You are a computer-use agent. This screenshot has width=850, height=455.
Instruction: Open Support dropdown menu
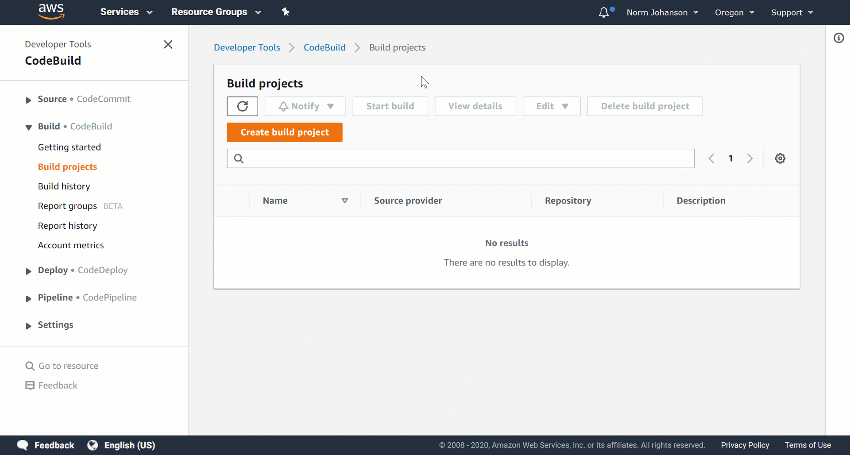(x=792, y=12)
